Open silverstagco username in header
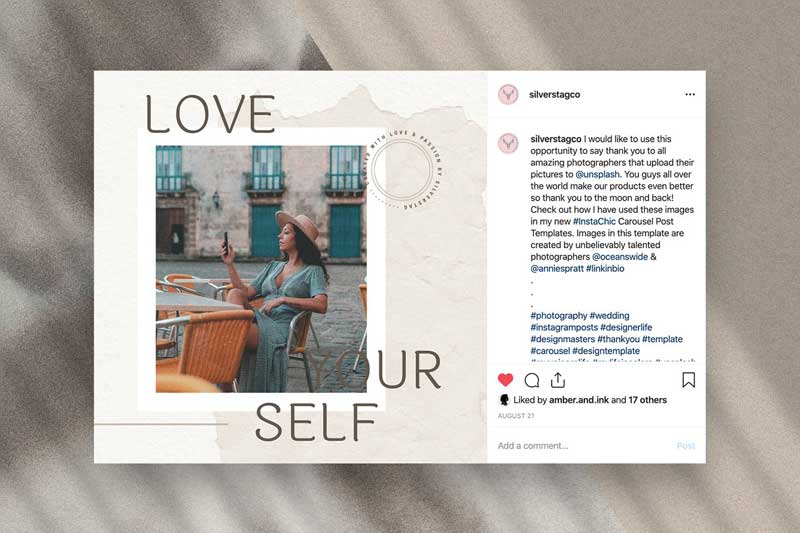Viewport: 800px width, 533px height. (x=555, y=94)
